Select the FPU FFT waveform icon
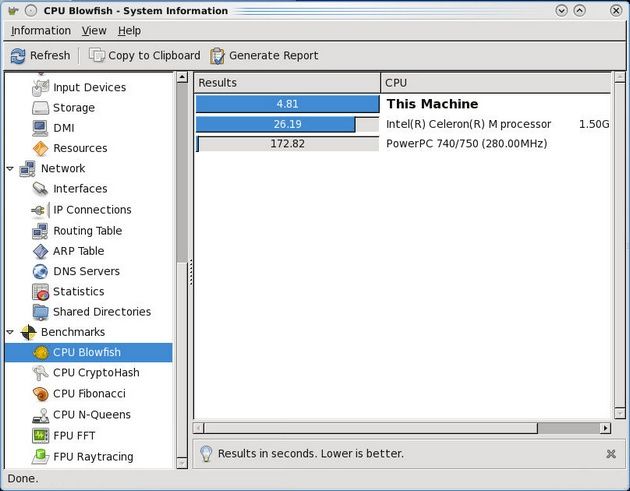Screen dimensions: 630x491 [40, 436]
